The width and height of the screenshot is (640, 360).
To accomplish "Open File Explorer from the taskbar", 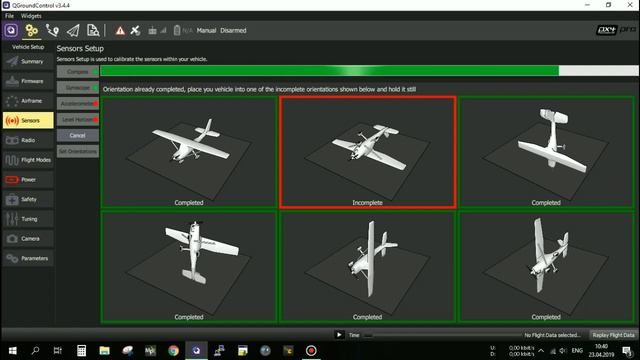I will (104, 351).
